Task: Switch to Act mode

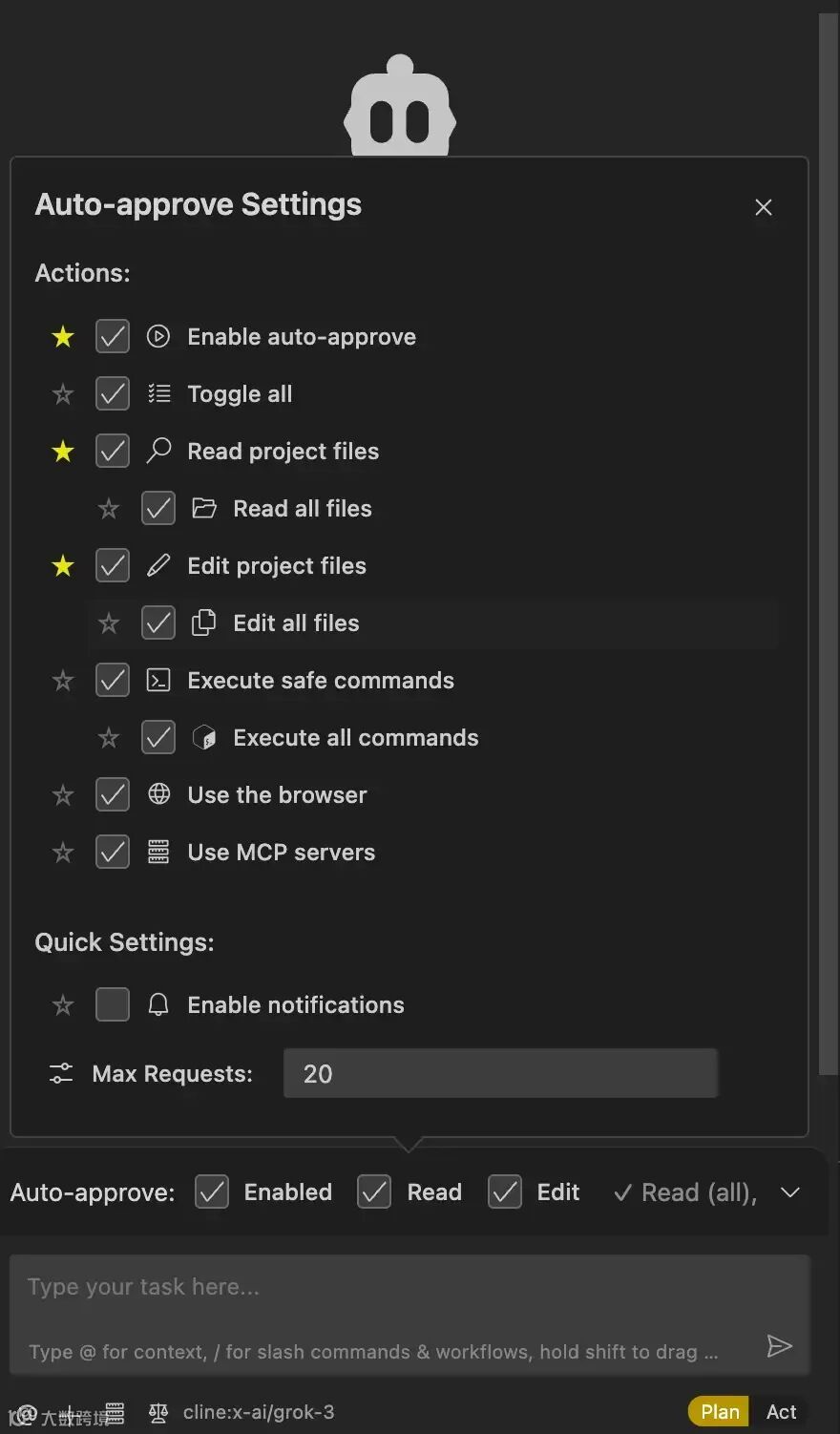Action: pyautogui.click(x=781, y=1412)
